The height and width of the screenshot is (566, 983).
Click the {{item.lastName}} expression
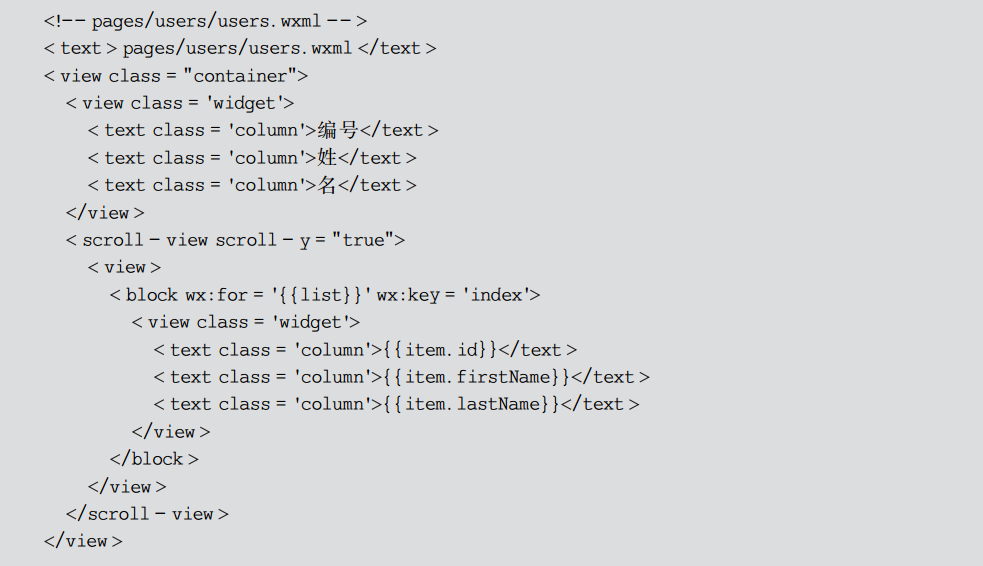[472, 404]
